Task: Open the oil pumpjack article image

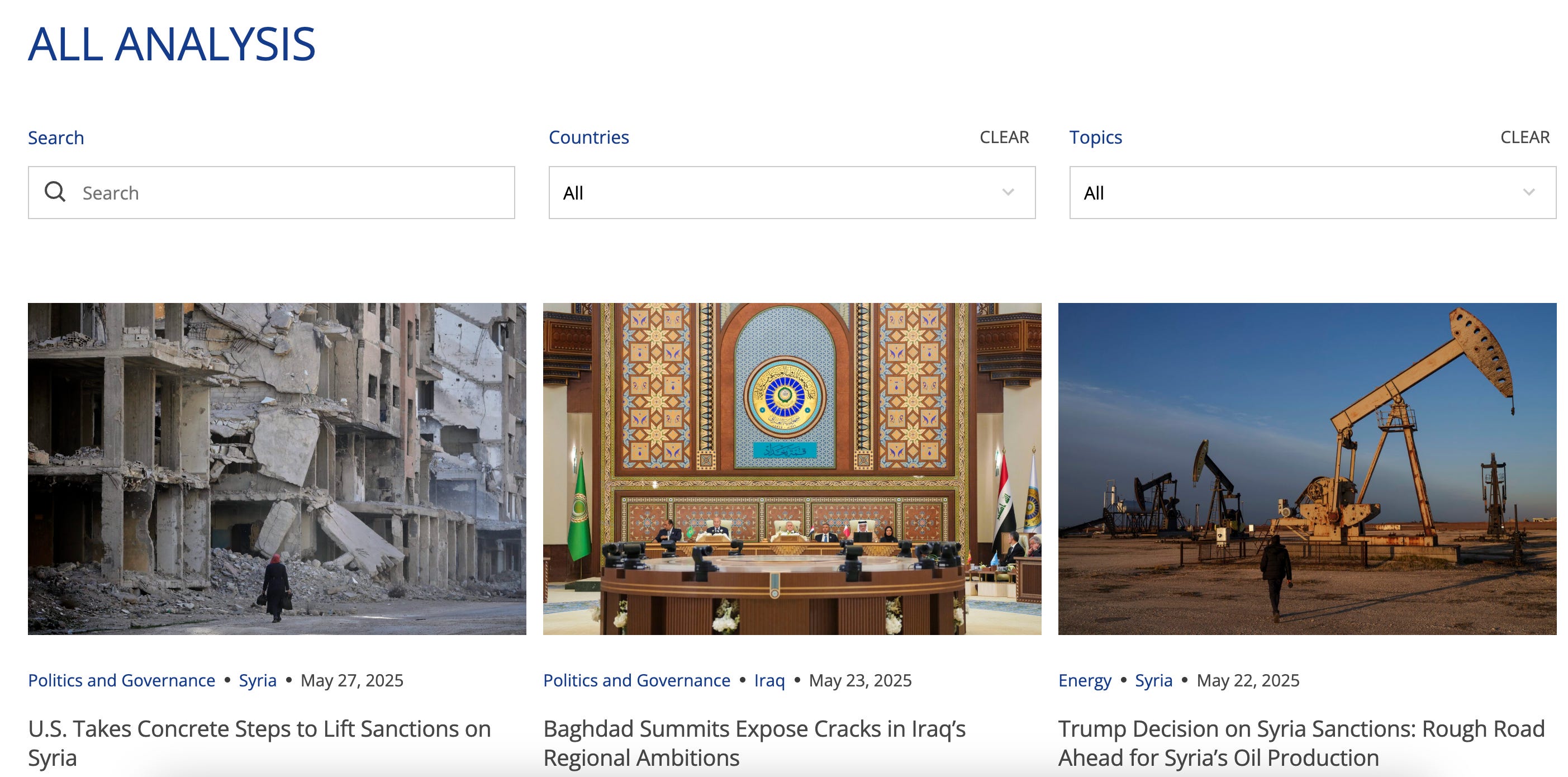Action: (1307, 468)
